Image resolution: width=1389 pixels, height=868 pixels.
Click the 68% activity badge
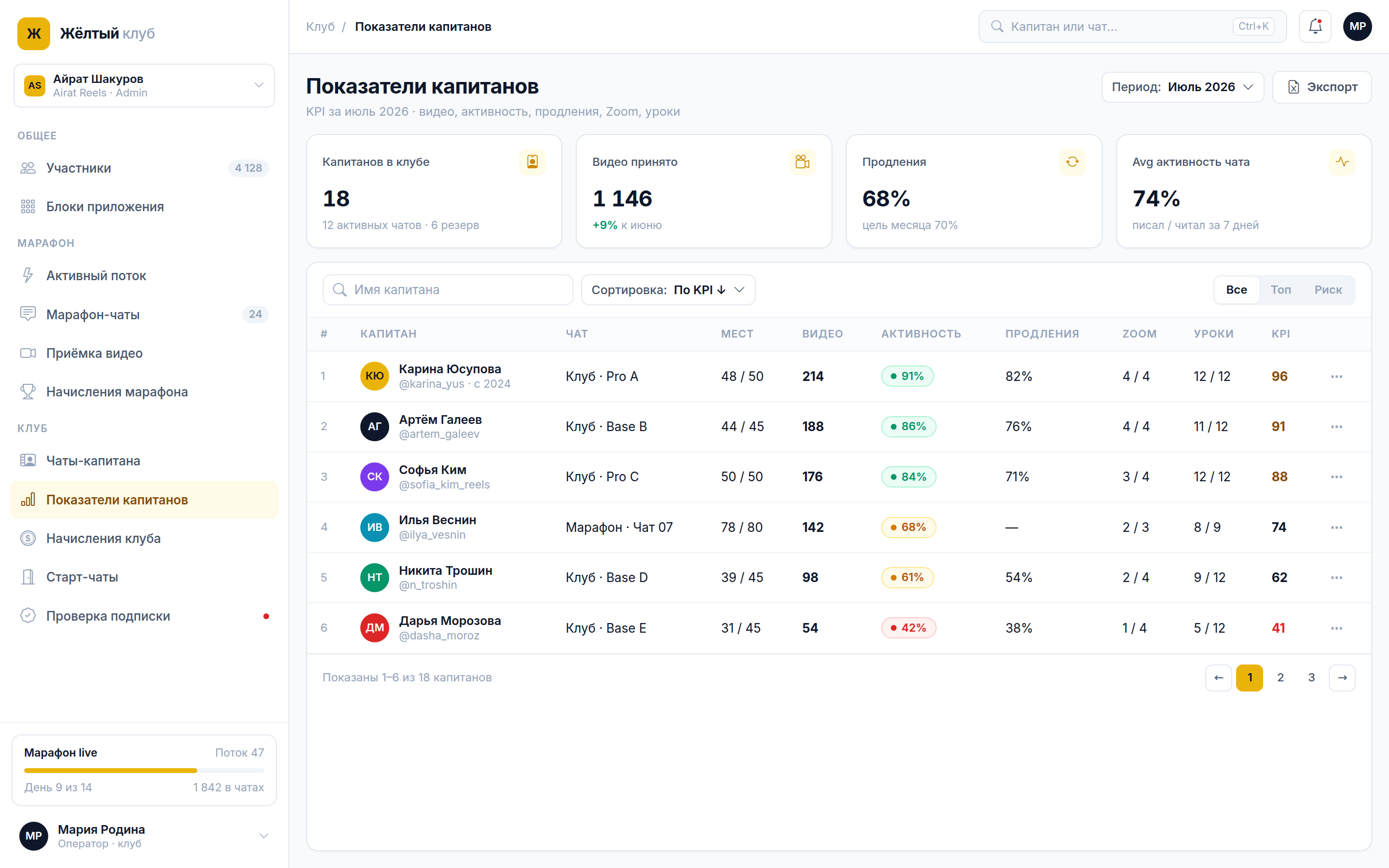(908, 528)
